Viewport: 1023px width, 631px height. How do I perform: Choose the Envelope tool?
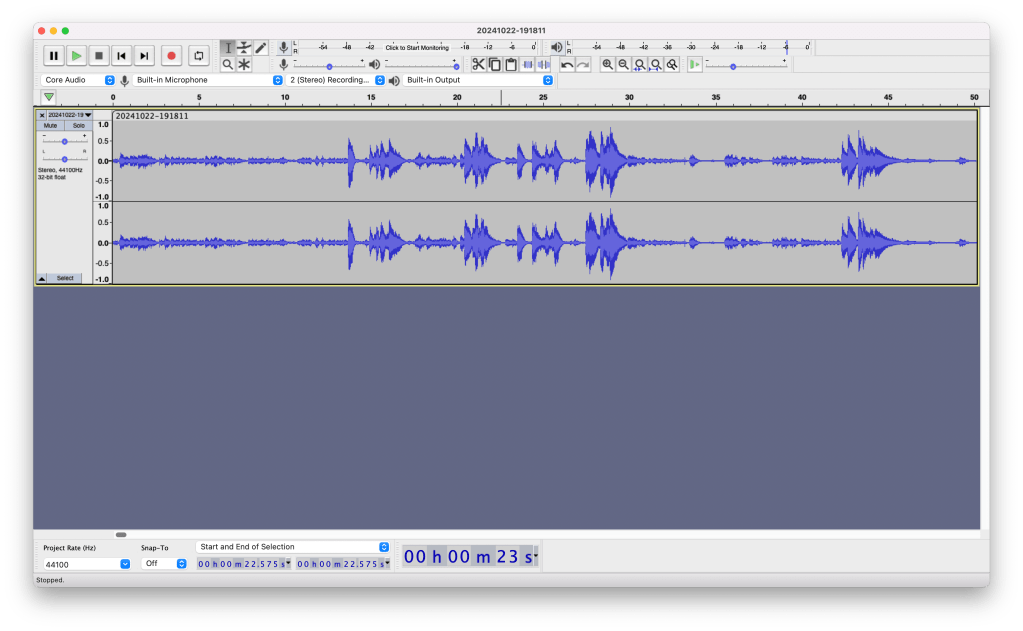pos(244,48)
